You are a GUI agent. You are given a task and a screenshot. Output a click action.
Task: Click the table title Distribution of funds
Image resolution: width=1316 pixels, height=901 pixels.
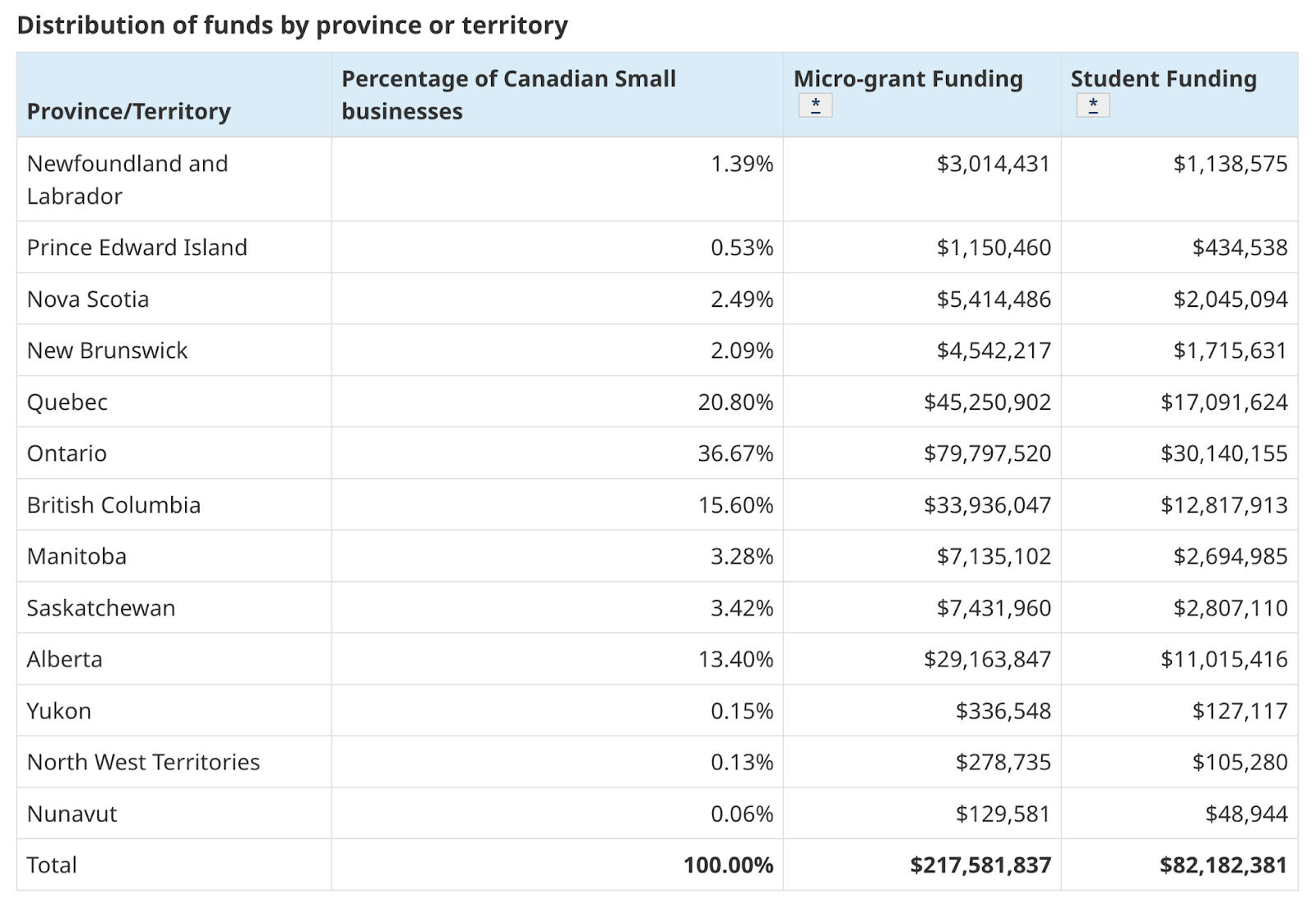click(292, 26)
